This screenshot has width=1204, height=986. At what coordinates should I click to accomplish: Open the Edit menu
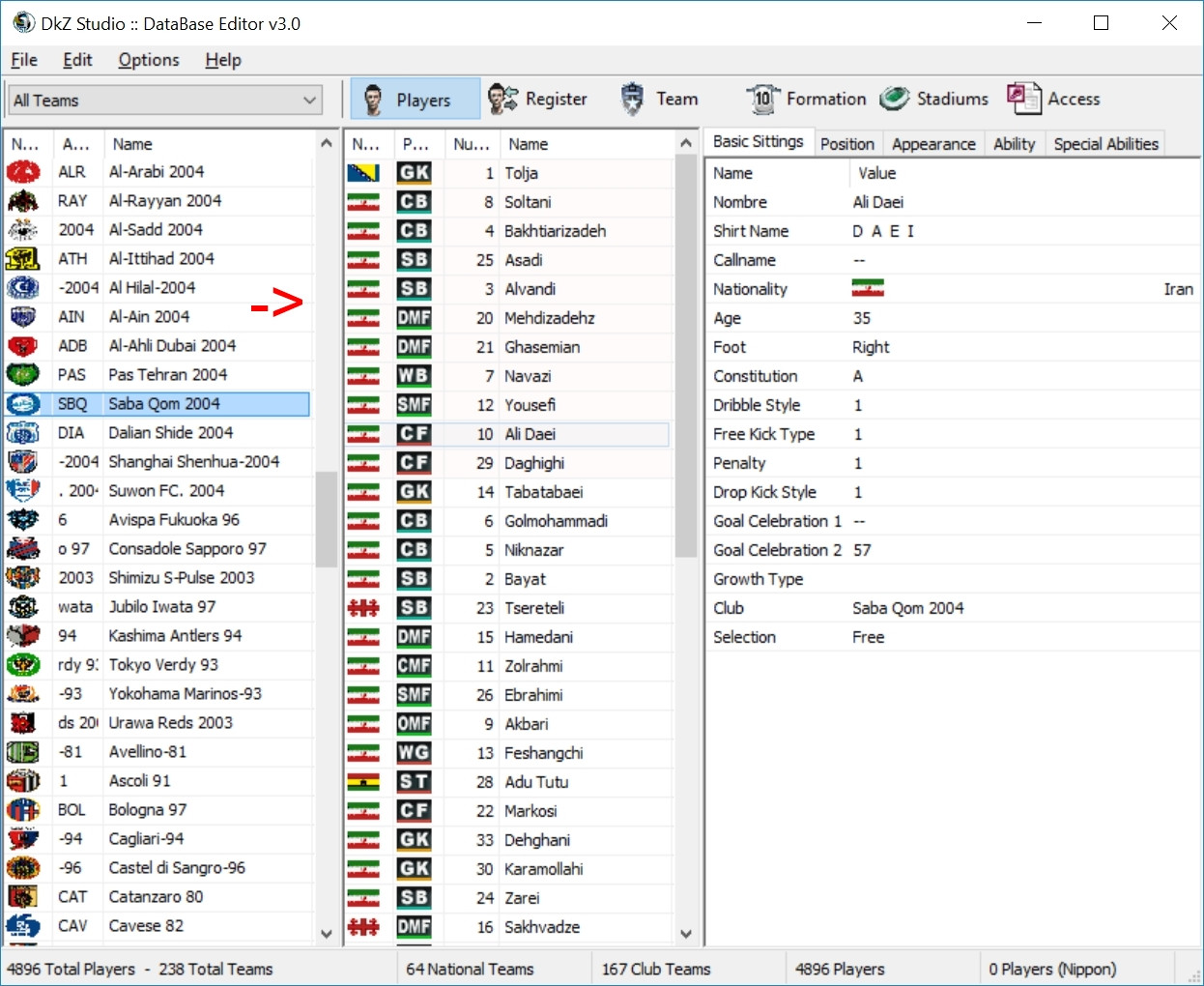coord(77,60)
